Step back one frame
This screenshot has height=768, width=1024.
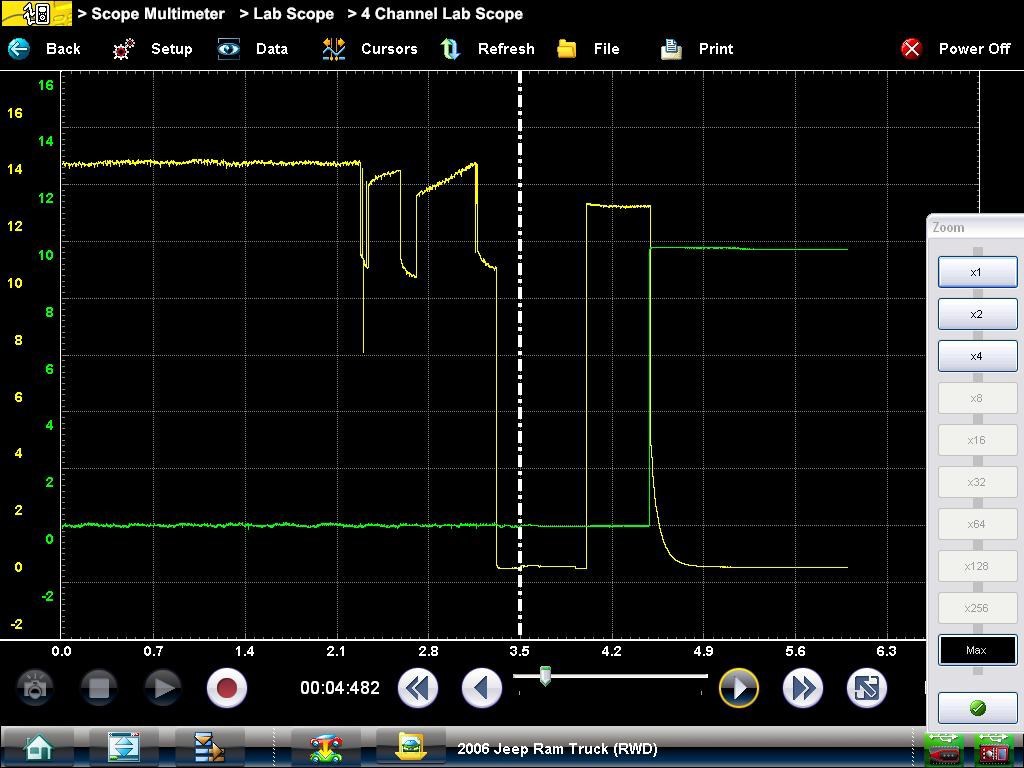click(x=481, y=688)
